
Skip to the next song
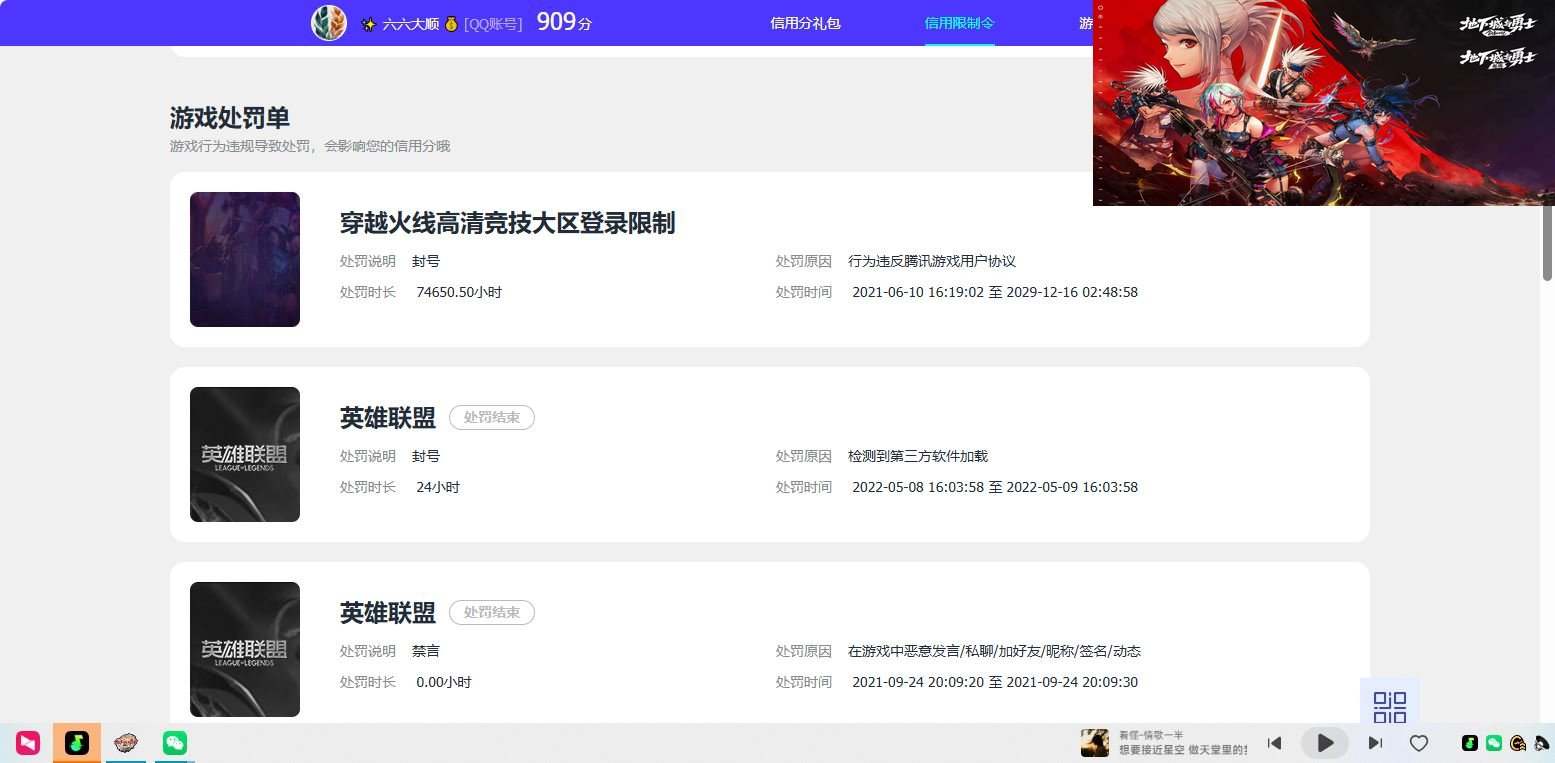point(1375,743)
